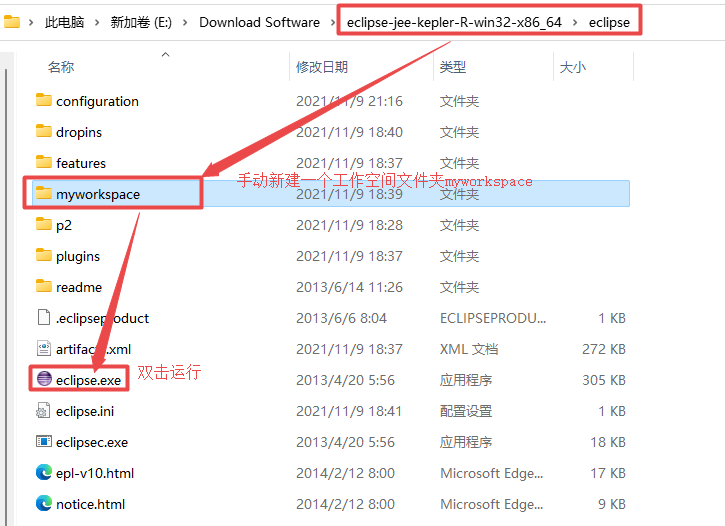Click the 配置设置 type cell
Viewport: 725px width, 526px height.
[466, 411]
